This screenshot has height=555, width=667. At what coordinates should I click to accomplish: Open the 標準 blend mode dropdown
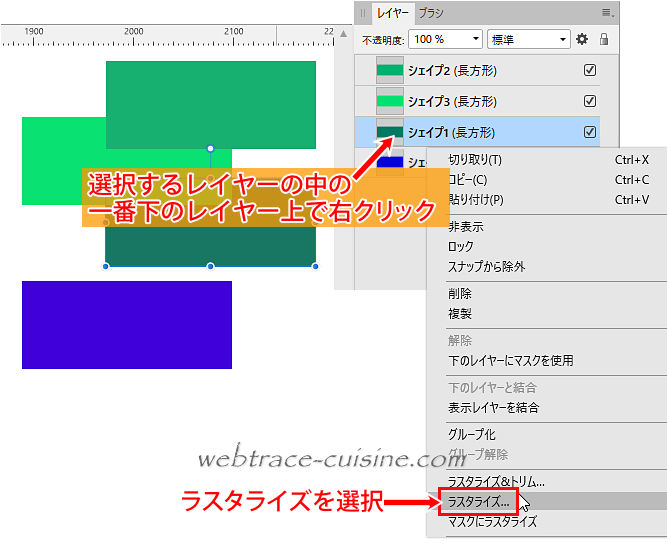point(528,39)
